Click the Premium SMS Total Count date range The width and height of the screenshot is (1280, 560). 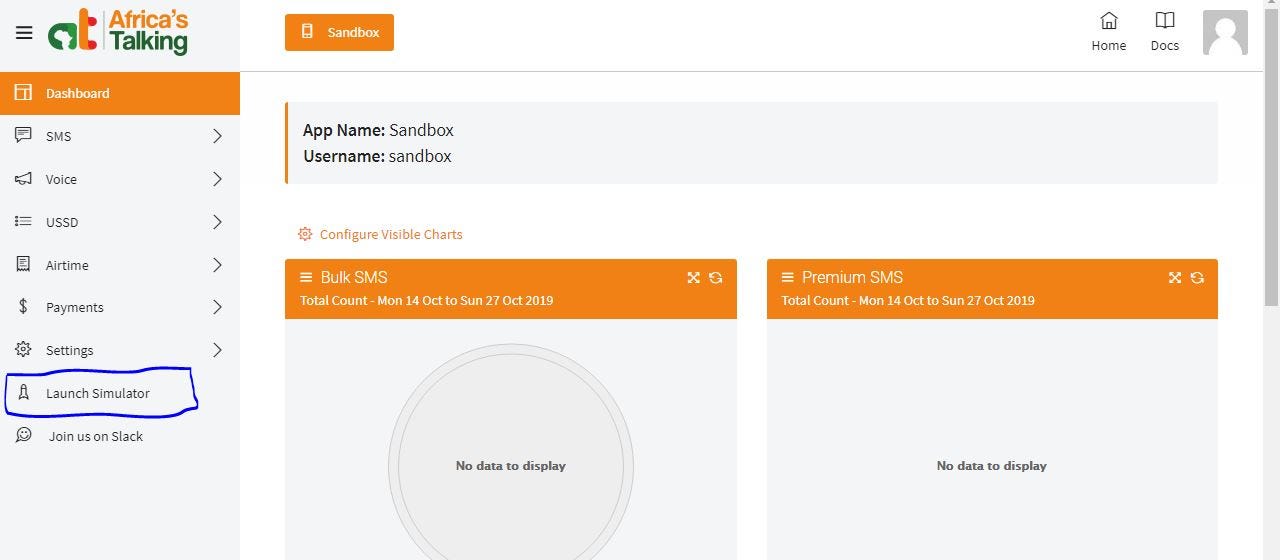(908, 300)
